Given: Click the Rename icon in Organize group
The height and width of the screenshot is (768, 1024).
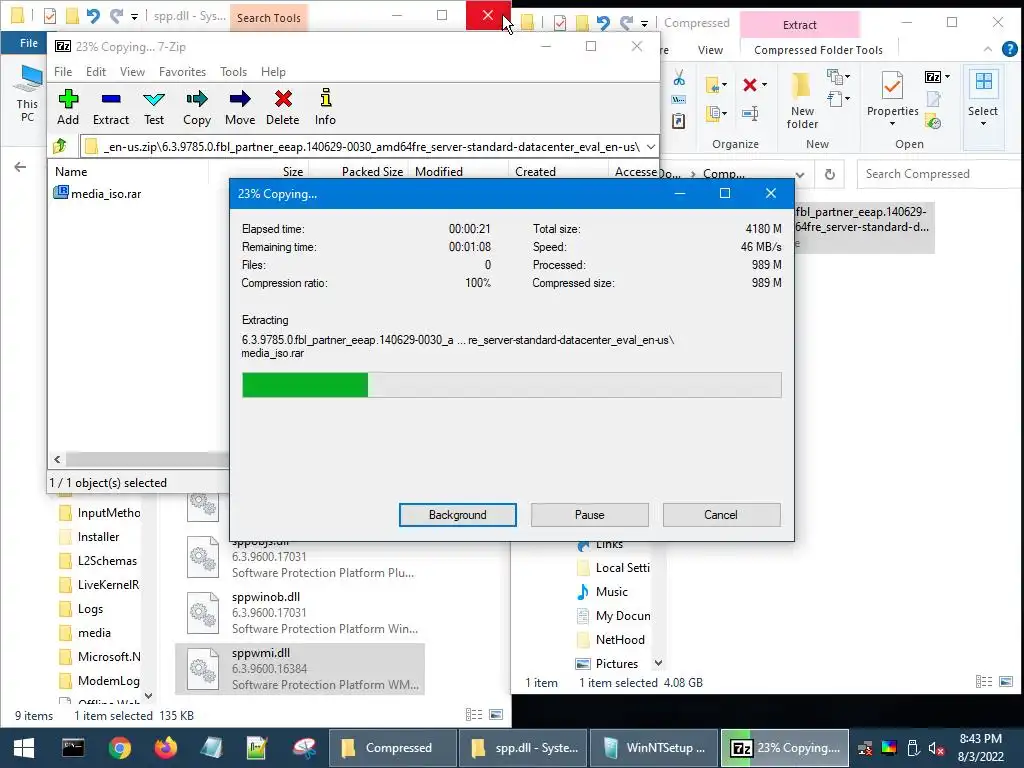Looking at the screenshot, I should point(750,114).
